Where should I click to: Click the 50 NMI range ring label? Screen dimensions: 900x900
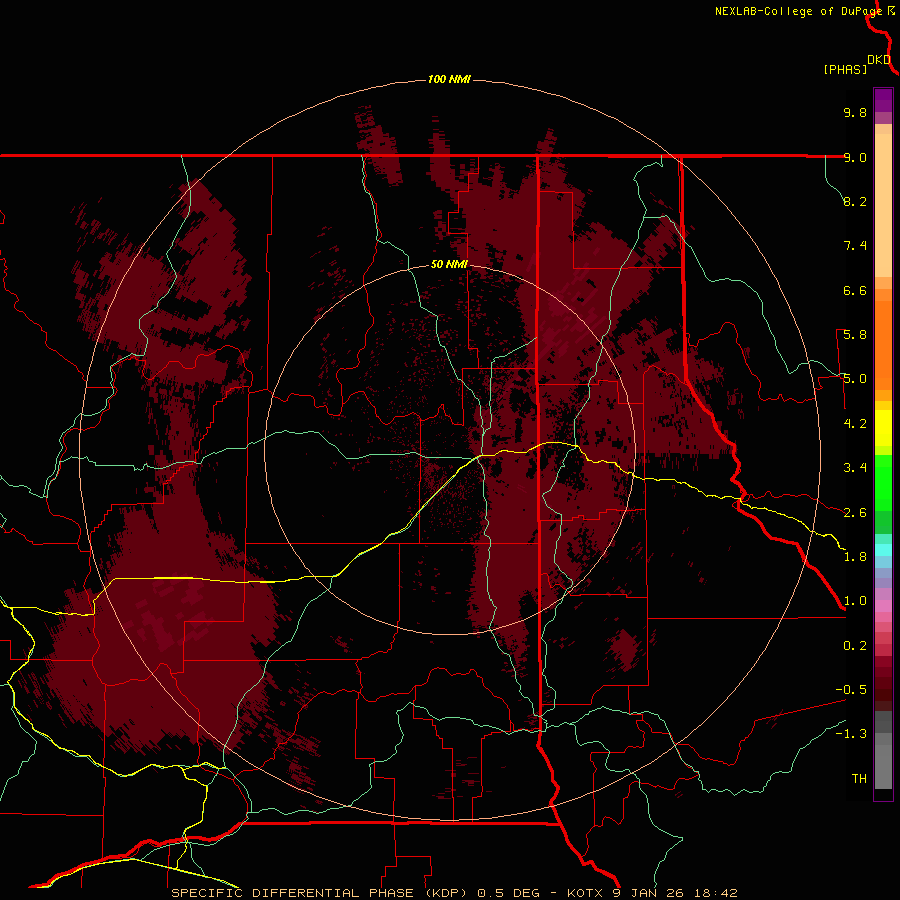click(449, 264)
